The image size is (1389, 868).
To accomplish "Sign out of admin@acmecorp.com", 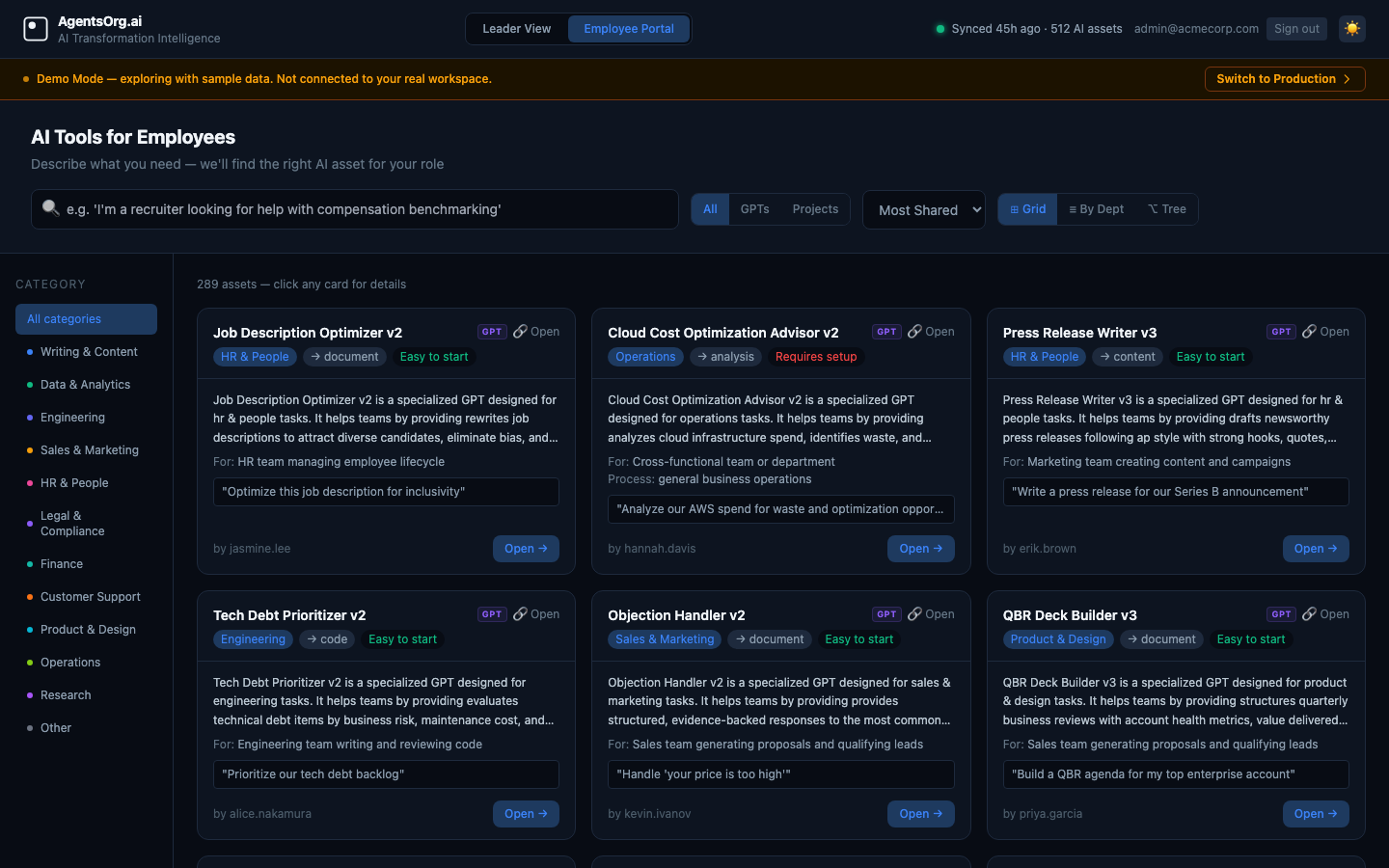I will [x=1296, y=29].
